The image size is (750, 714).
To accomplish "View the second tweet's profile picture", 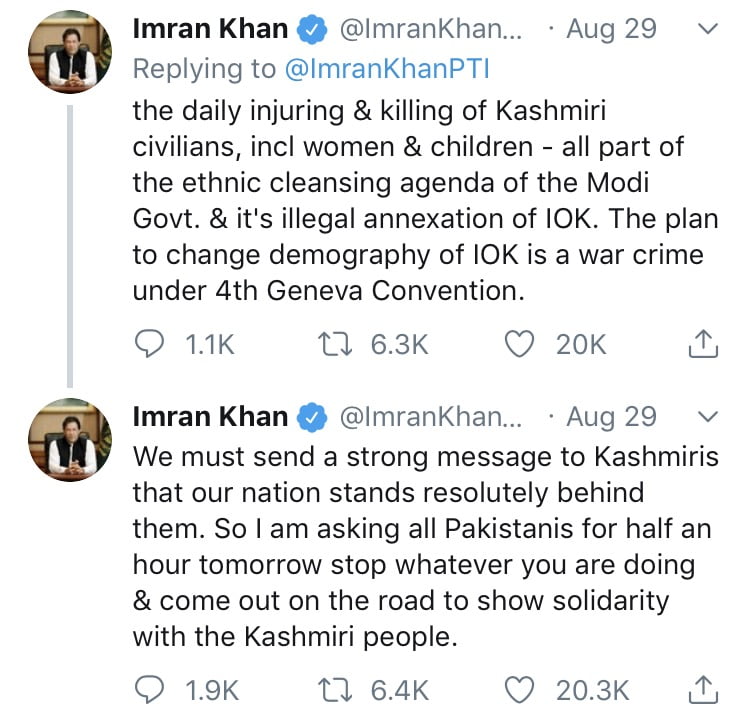I will tap(68, 441).
